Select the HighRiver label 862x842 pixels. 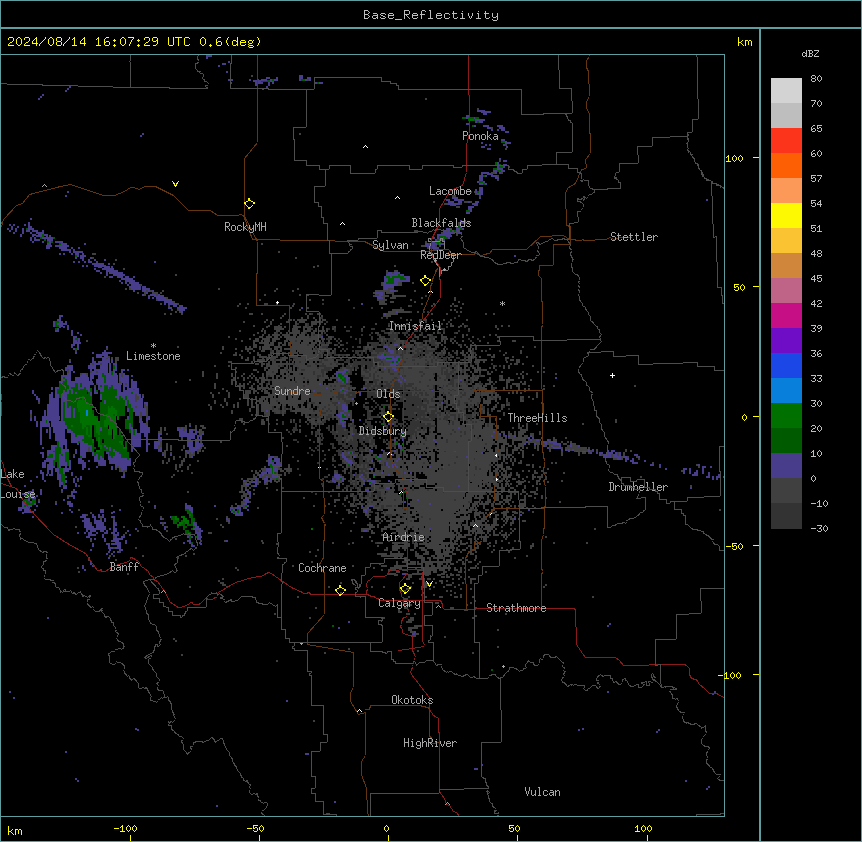[430, 743]
